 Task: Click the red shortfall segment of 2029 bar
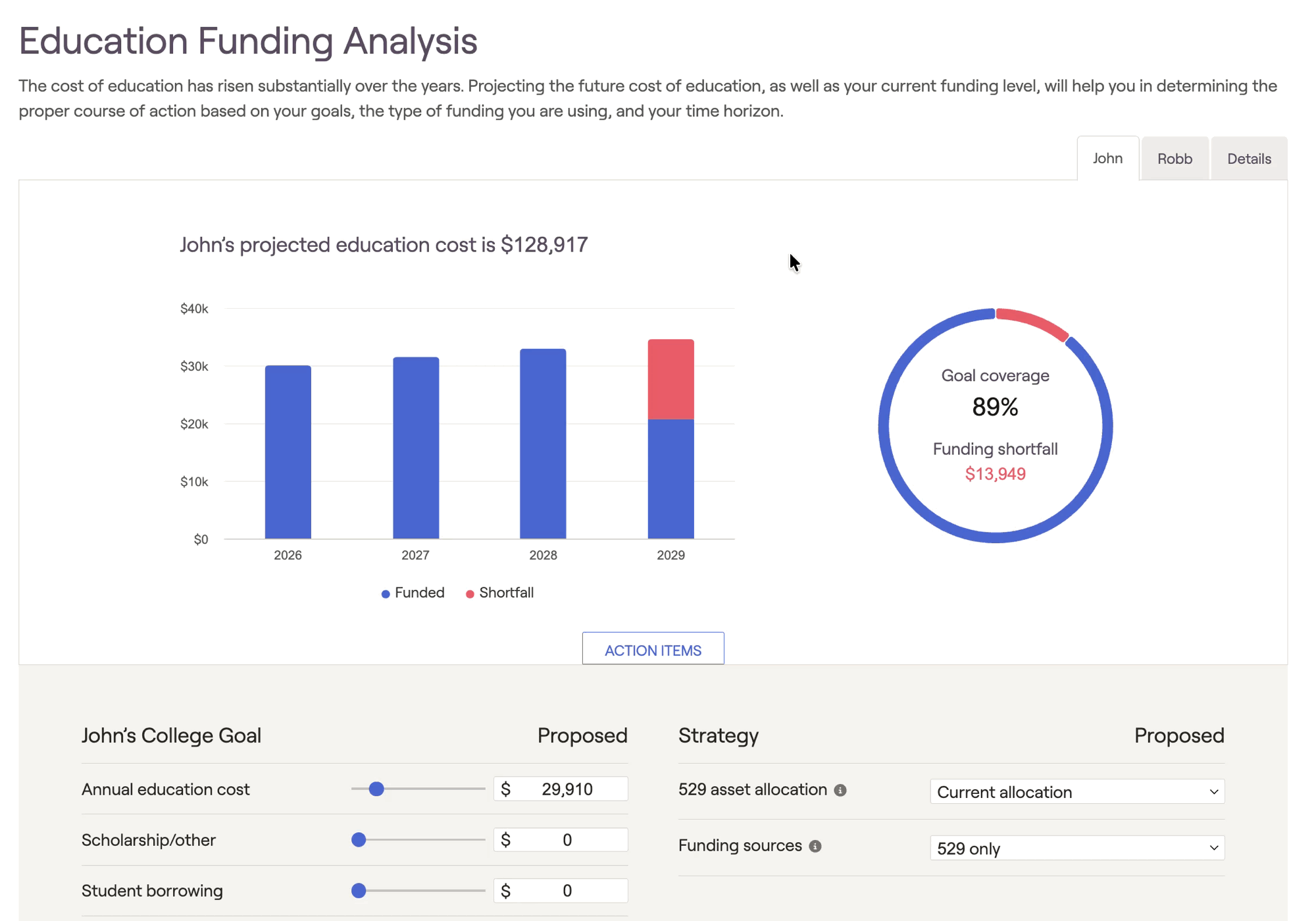click(x=671, y=379)
